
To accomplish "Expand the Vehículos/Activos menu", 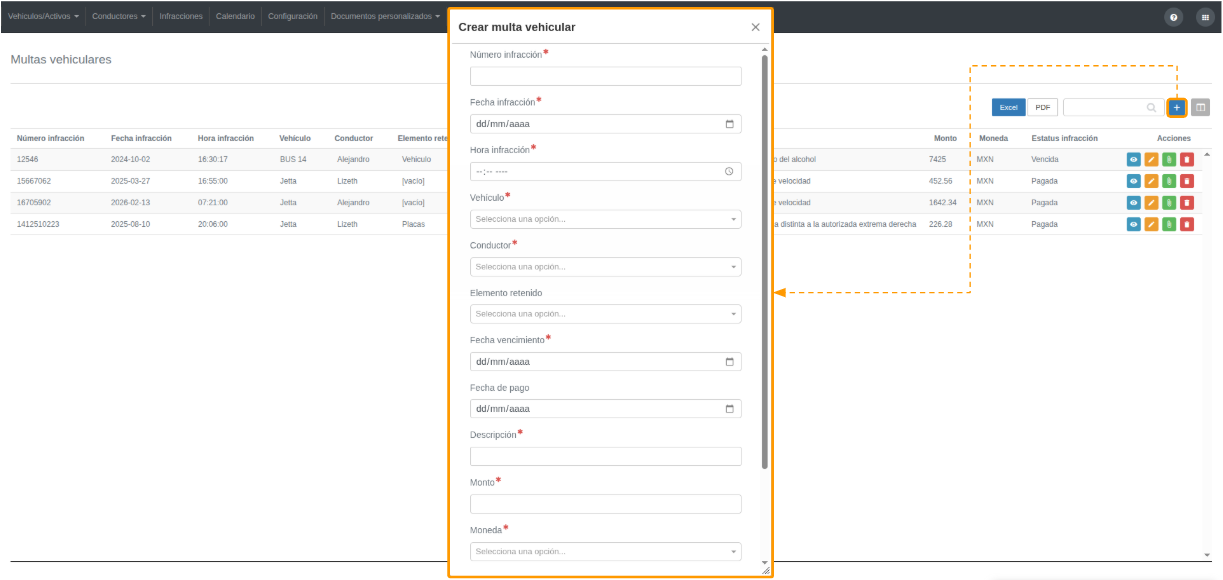I will pyautogui.click(x=43, y=17).
